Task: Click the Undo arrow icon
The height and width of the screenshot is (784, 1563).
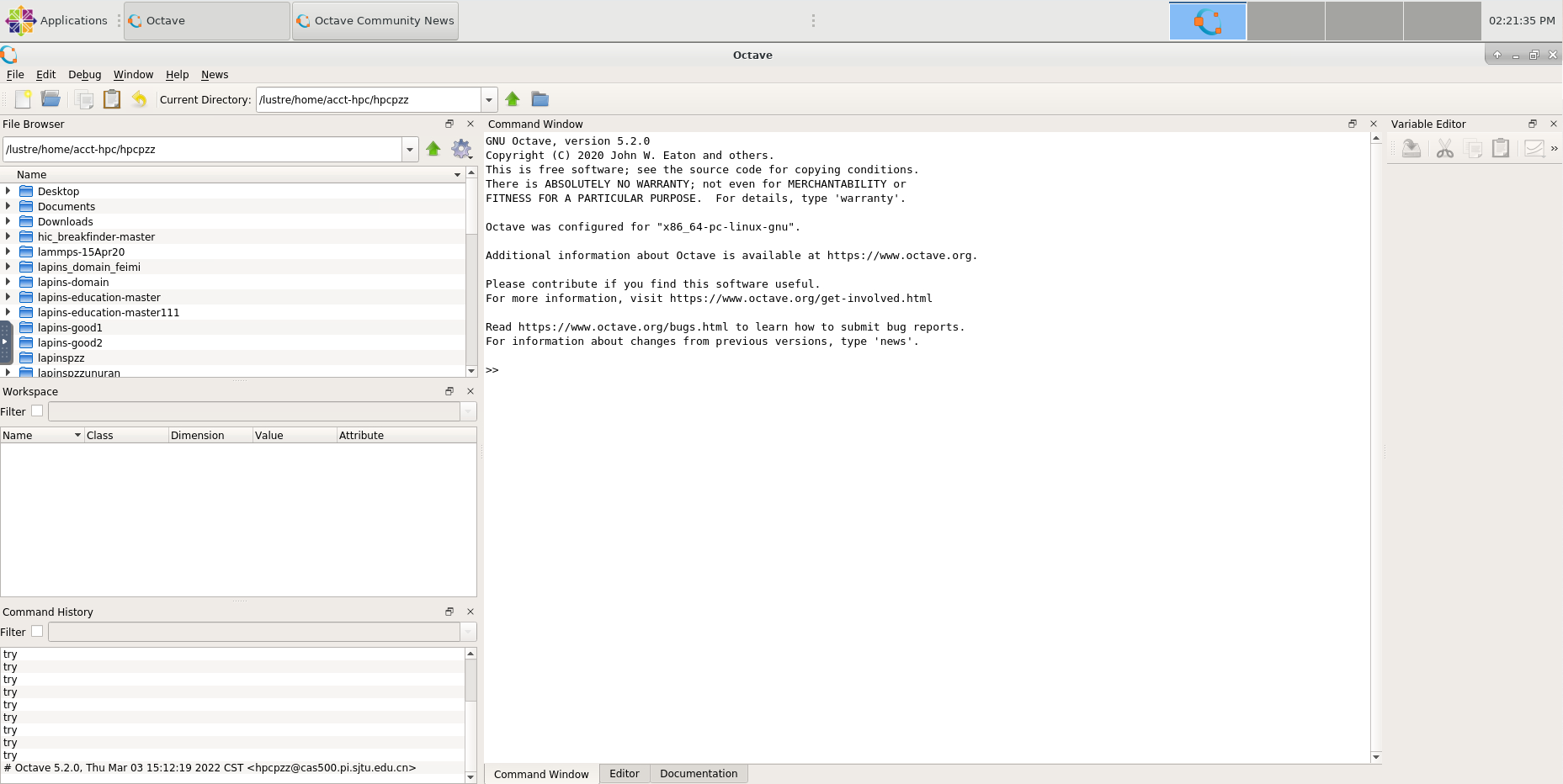Action: pyautogui.click(x=140, y=99)
